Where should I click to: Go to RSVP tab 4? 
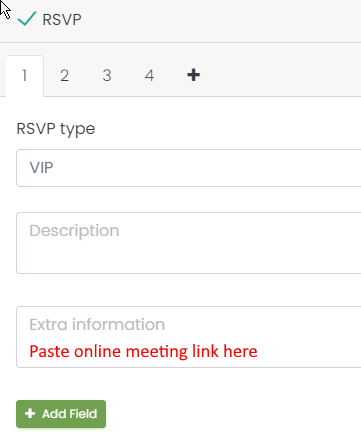click(149, 76)
